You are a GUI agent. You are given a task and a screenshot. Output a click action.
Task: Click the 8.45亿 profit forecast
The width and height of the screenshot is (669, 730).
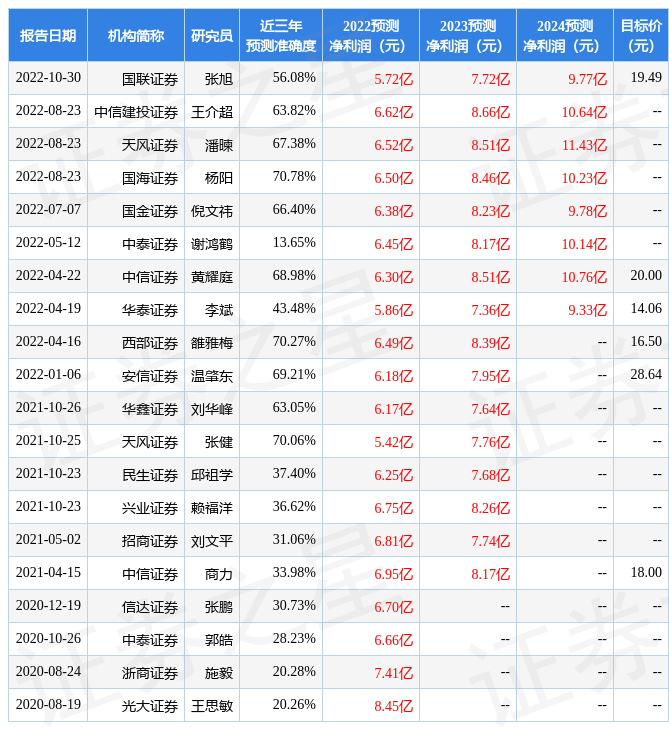pos(393,707)
